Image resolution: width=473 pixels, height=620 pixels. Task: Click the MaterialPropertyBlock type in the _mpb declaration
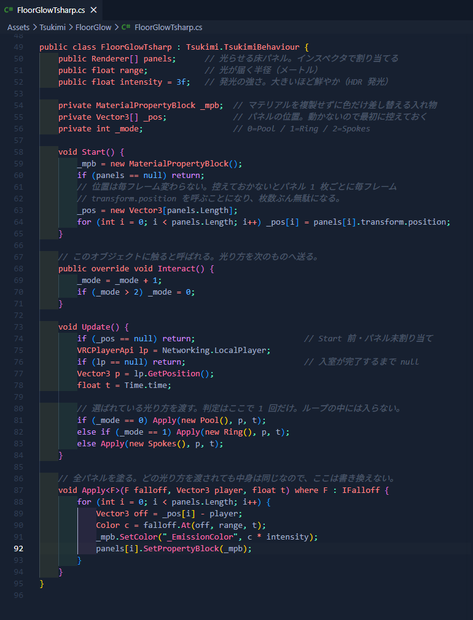(x=146, y=105)
